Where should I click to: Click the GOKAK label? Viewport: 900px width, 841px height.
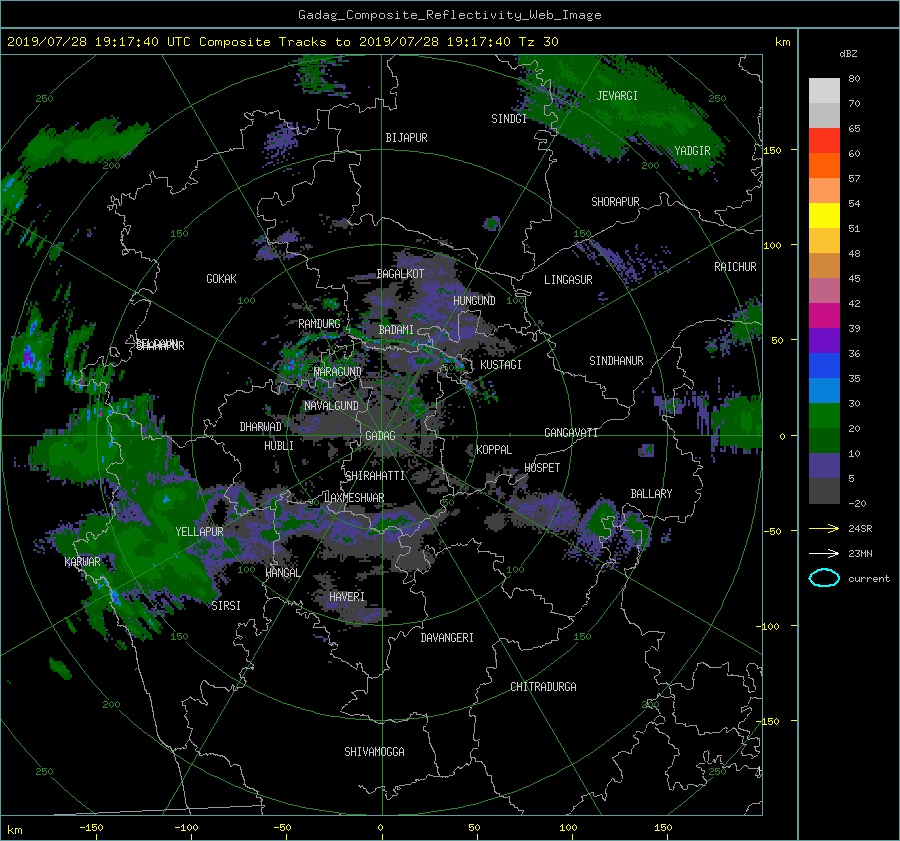pos(222,279)
